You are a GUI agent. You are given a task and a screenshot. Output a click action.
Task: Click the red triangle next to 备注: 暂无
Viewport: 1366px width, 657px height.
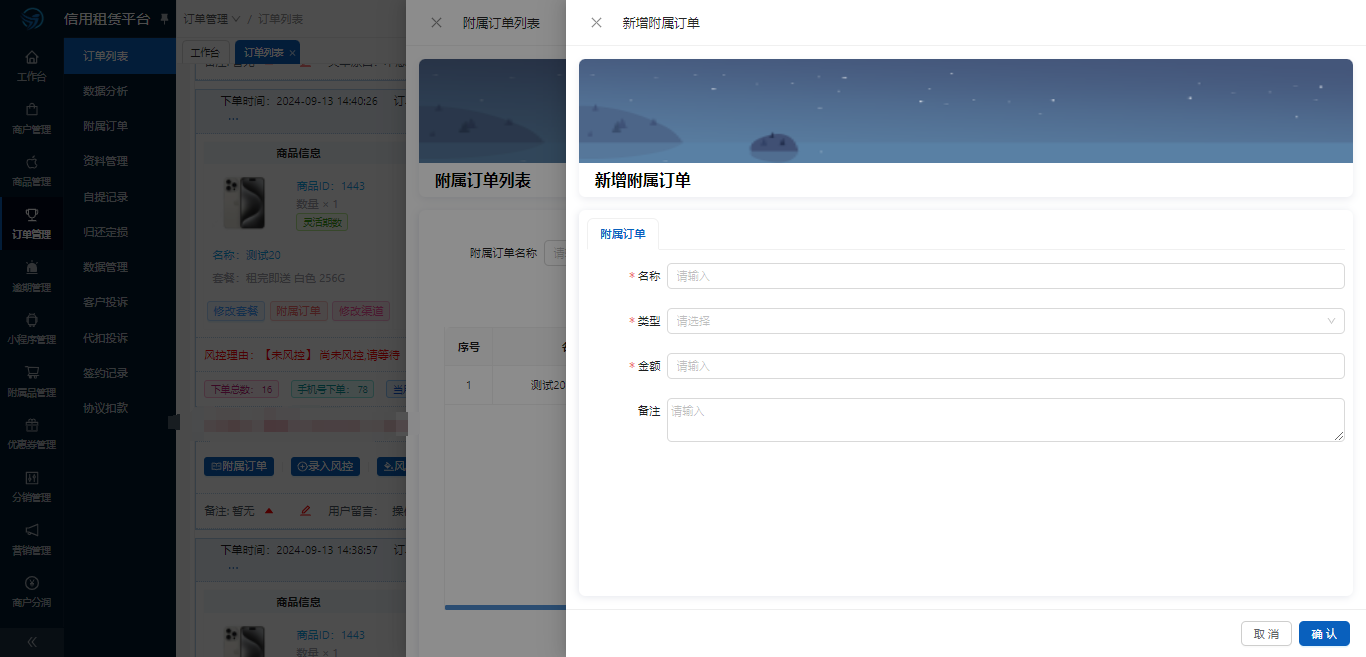click(x=268, y=511)
